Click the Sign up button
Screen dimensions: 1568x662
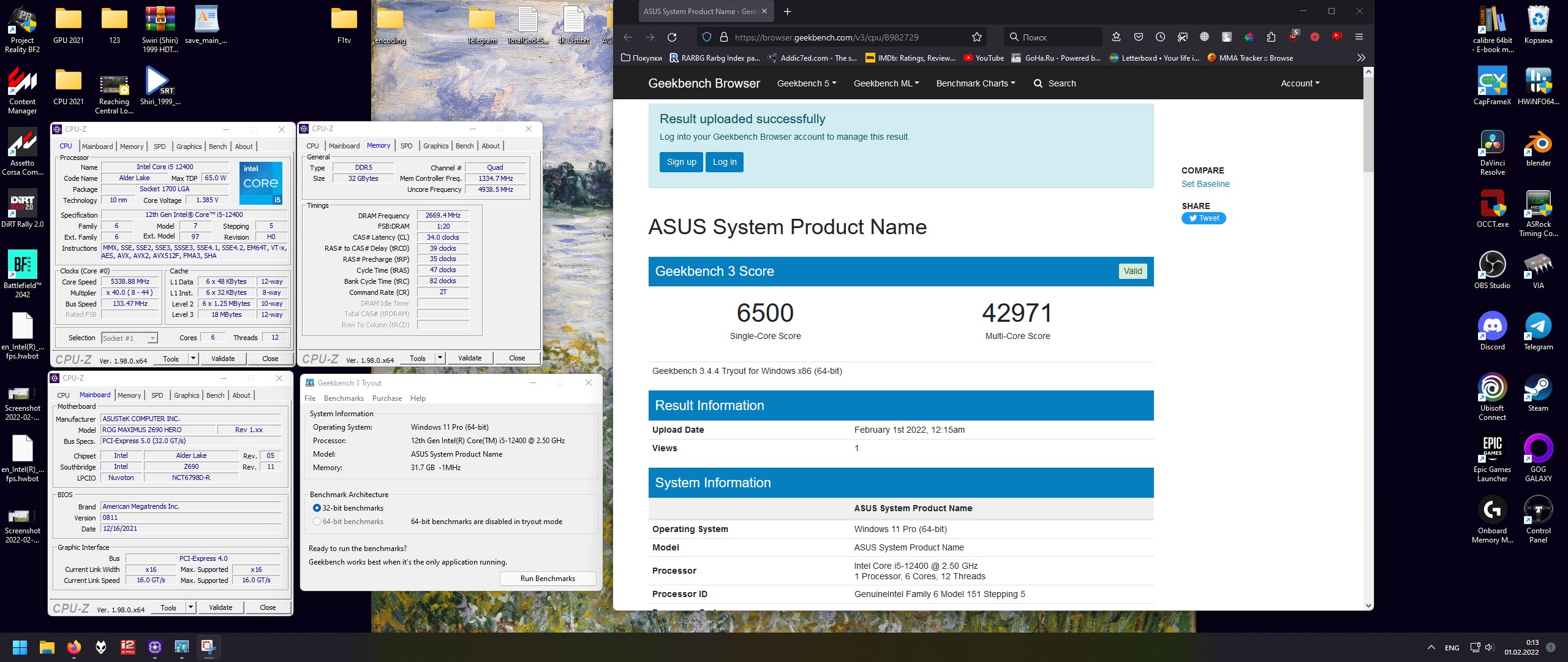[x=682, y=162]
